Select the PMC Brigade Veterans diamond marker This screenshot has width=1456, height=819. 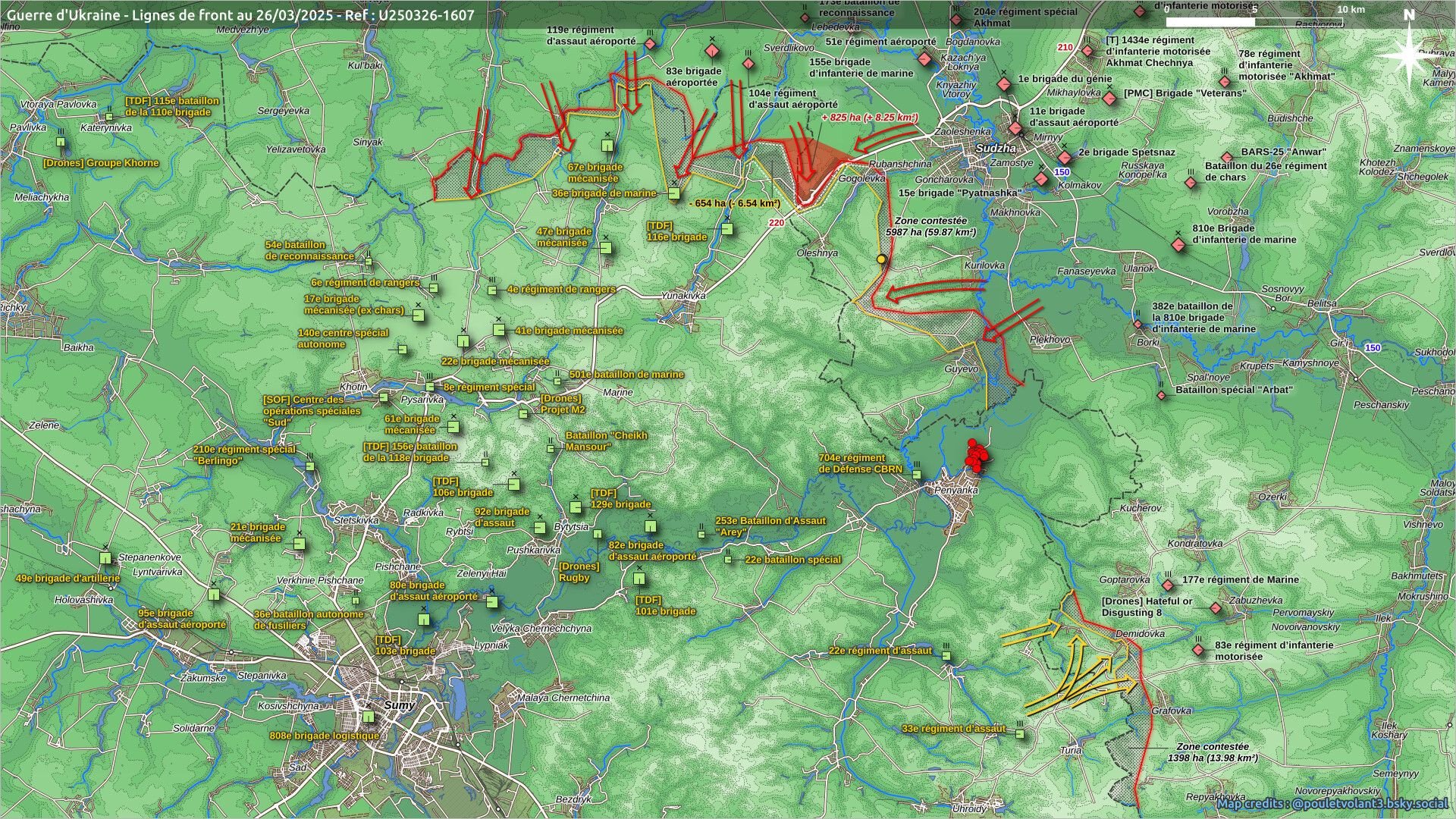(x=1109, y=98)
